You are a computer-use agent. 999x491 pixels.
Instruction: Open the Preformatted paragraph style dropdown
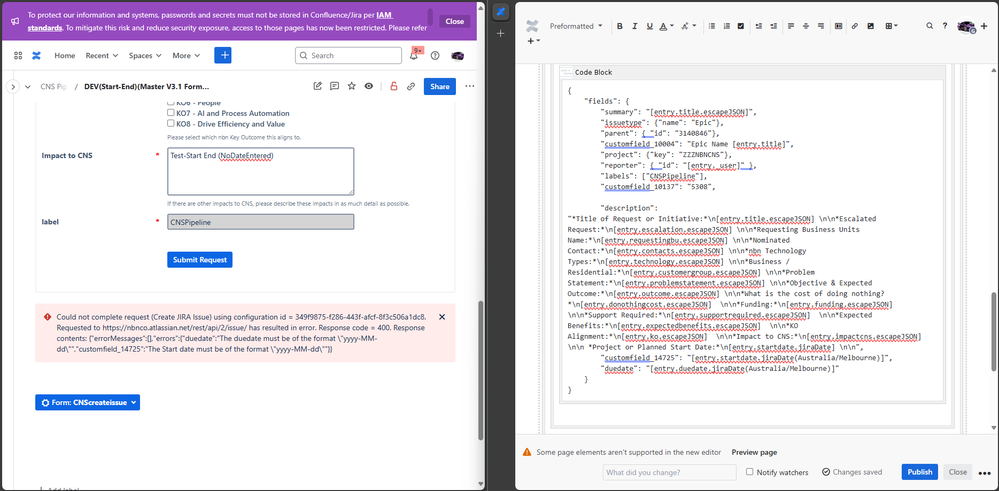coord(575,26)
